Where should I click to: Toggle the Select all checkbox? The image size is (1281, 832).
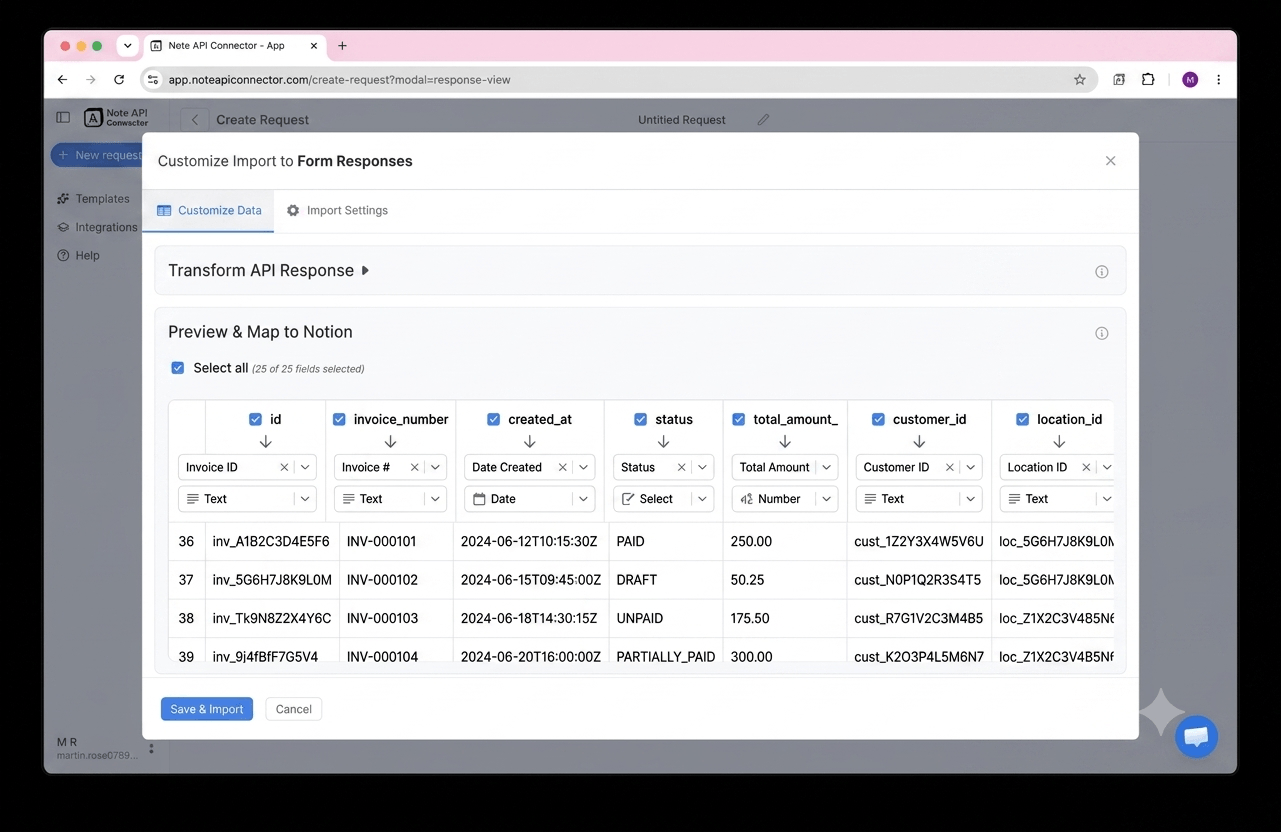pyautogui.click(x=178, y=368)
